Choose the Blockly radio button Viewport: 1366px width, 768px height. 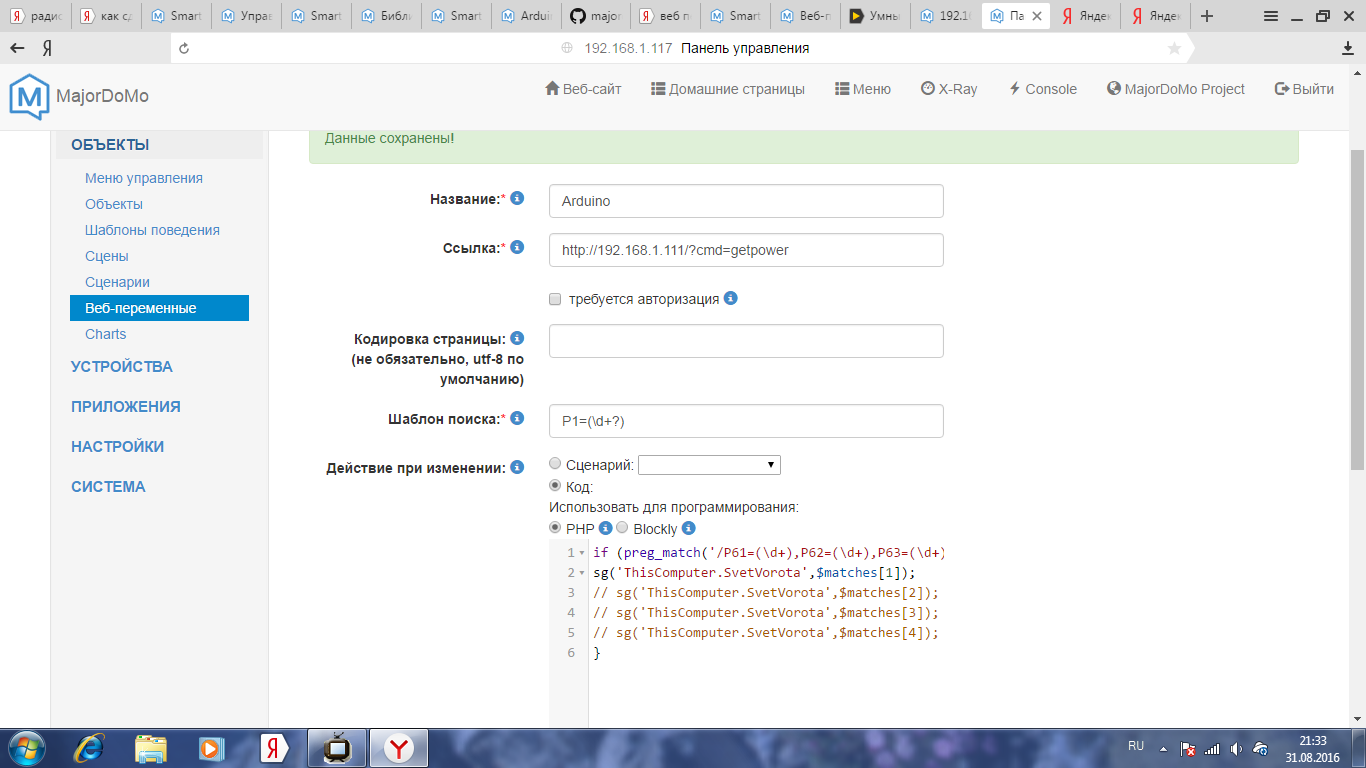tap(622, 527)
